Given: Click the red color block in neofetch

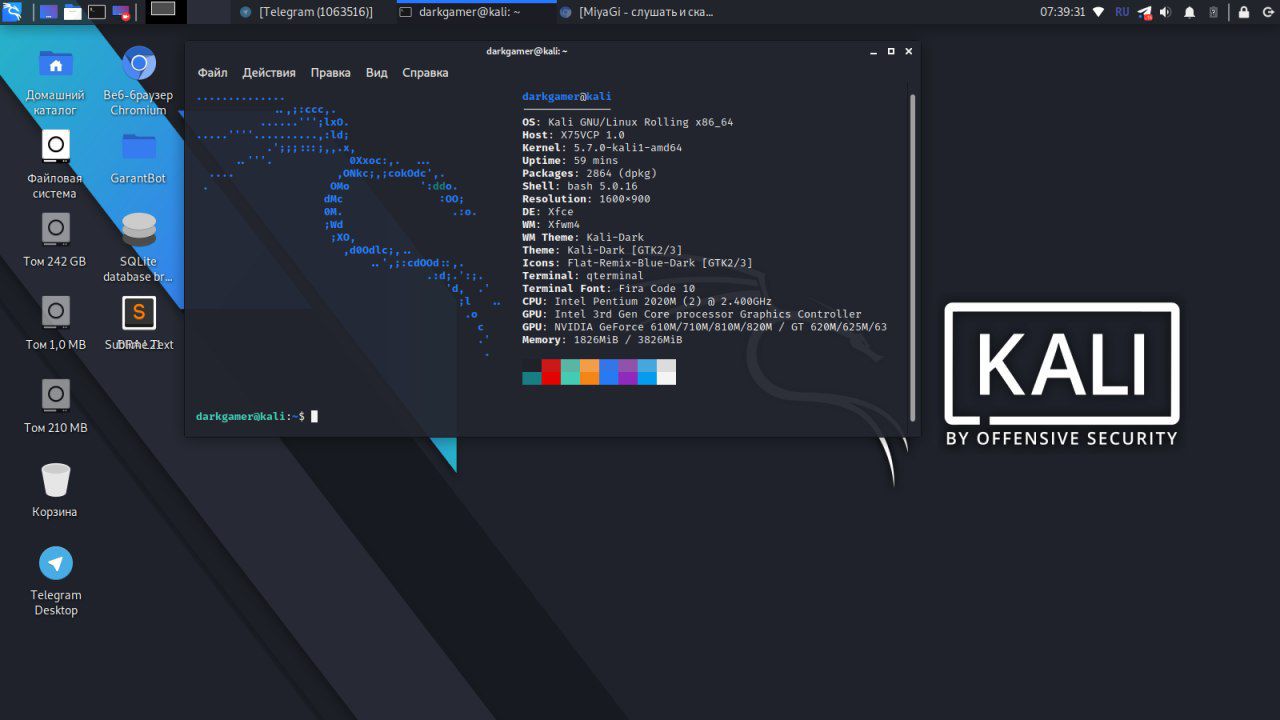Looking at the screenshot, I should pos(551,372).
